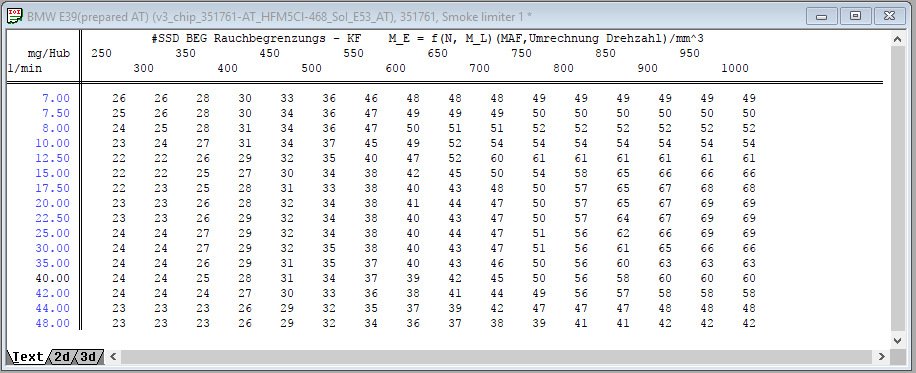Click the 850 column header

(606, 53)
